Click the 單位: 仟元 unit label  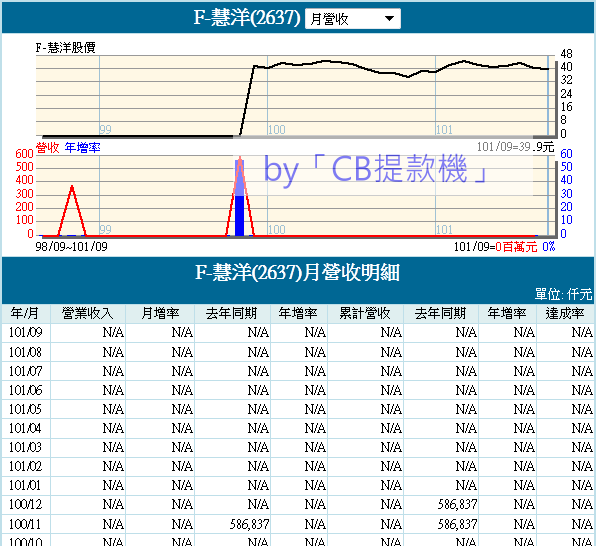click(563, 294)
